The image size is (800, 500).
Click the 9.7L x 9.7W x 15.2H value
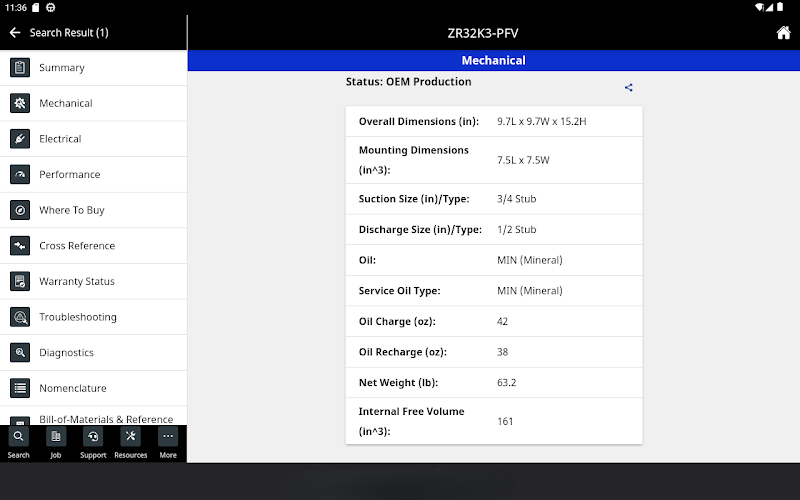coord(541,121)
